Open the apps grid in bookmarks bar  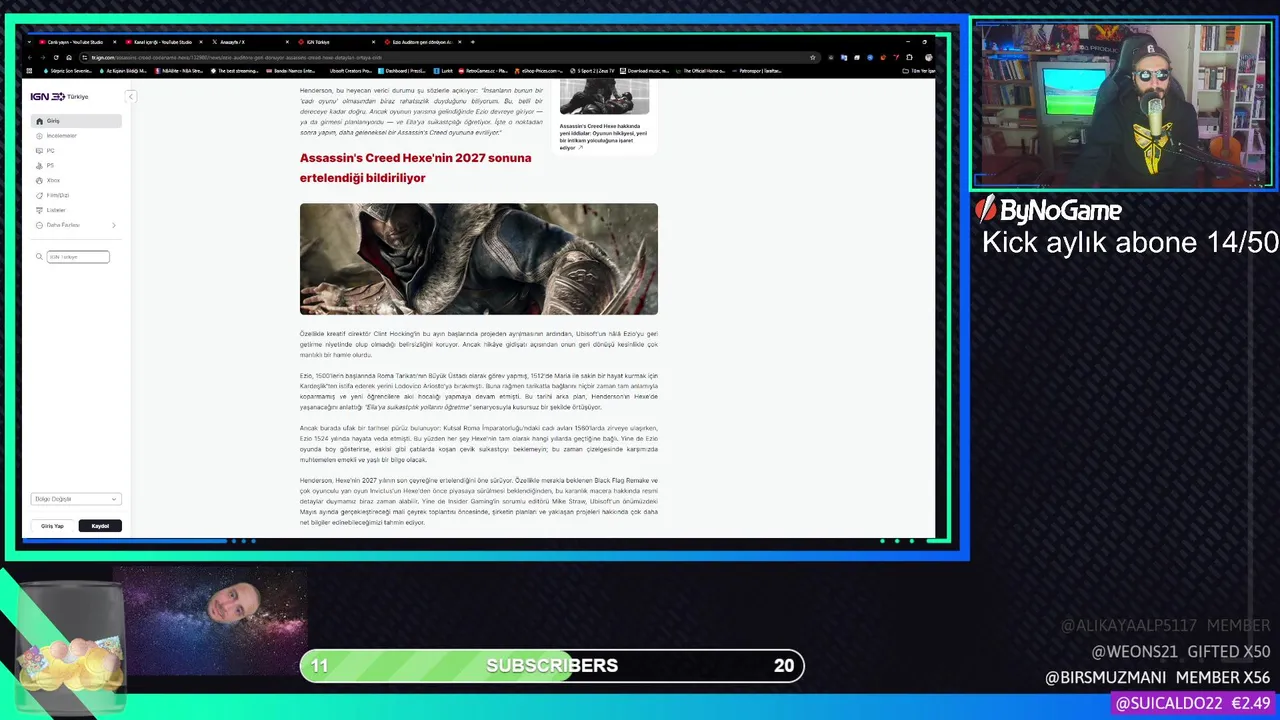30,71
